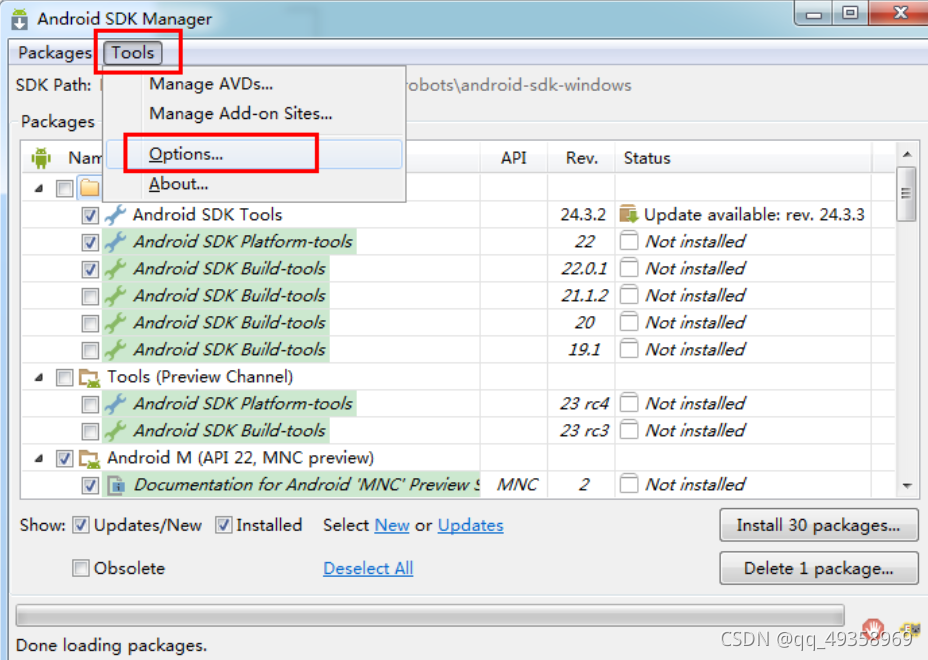Click the Tools (Preview Channel) folder icon

(x=91, y=377)
